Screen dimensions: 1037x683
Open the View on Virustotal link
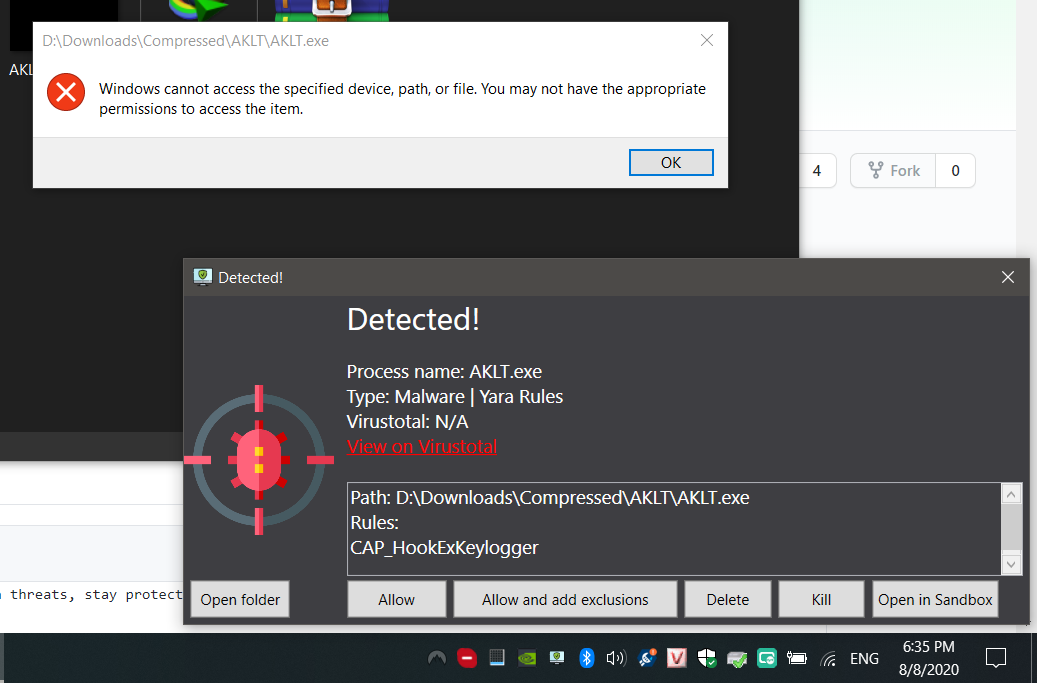pyautogui.click(x=422, y=446)
